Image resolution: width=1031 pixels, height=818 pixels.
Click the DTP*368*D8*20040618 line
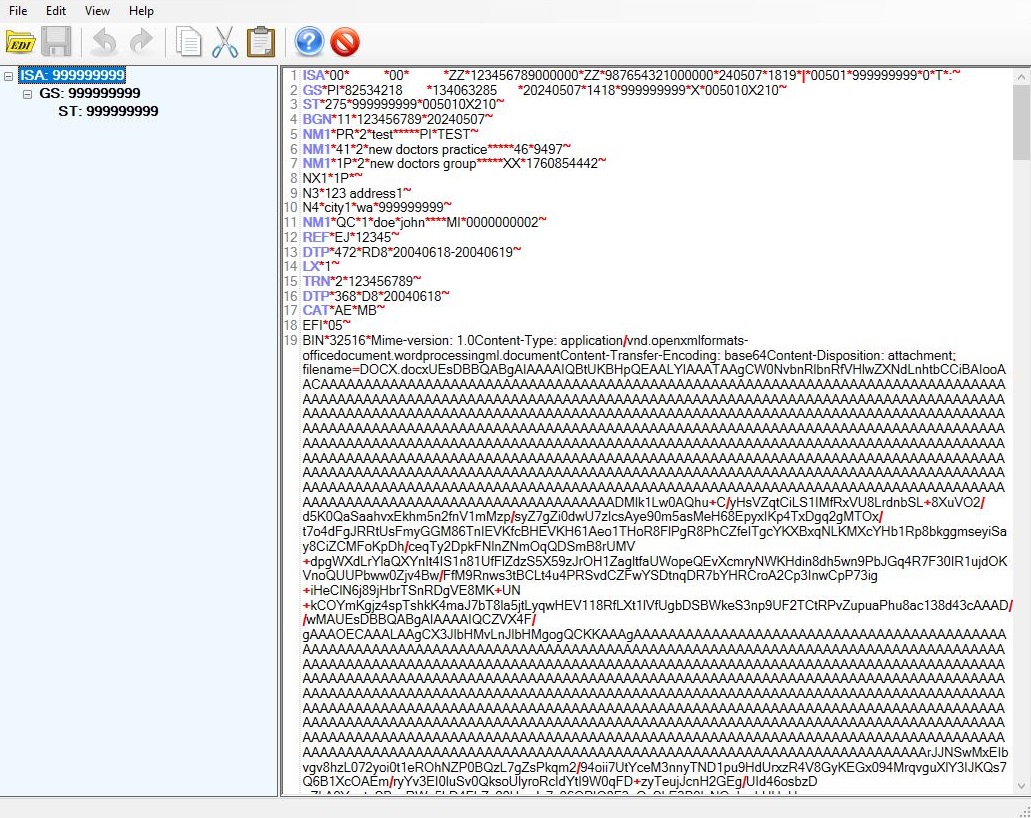(376, 297)
